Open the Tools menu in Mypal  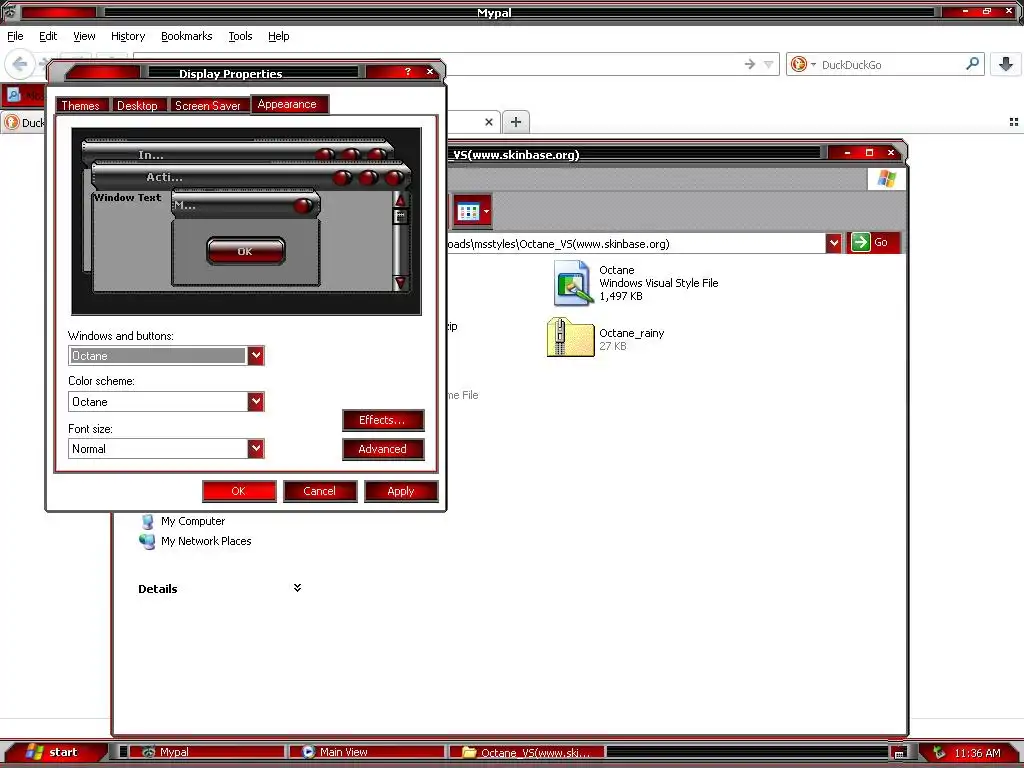[240, 36]
